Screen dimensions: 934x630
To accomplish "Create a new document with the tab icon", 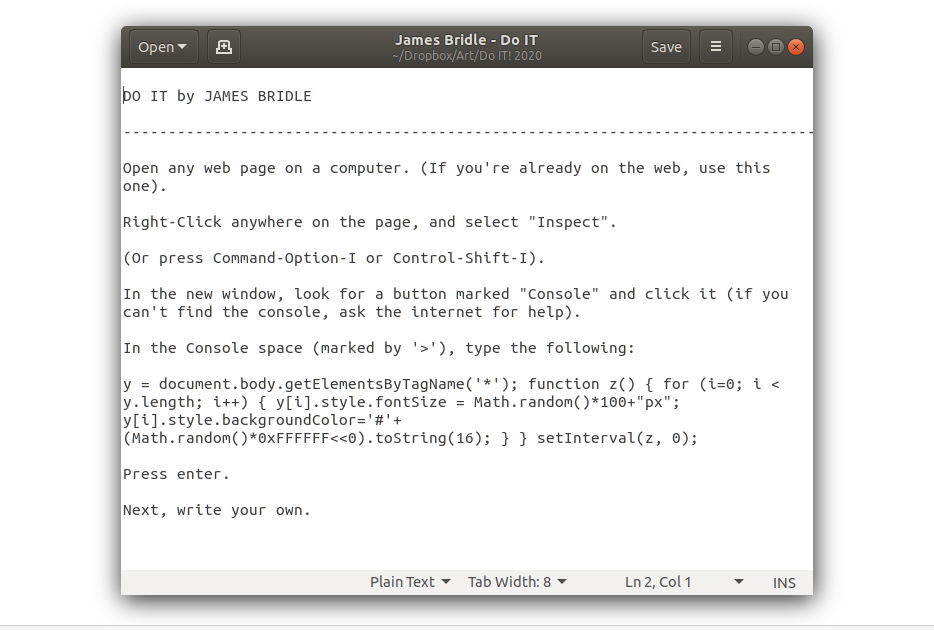I will [224, 47].
